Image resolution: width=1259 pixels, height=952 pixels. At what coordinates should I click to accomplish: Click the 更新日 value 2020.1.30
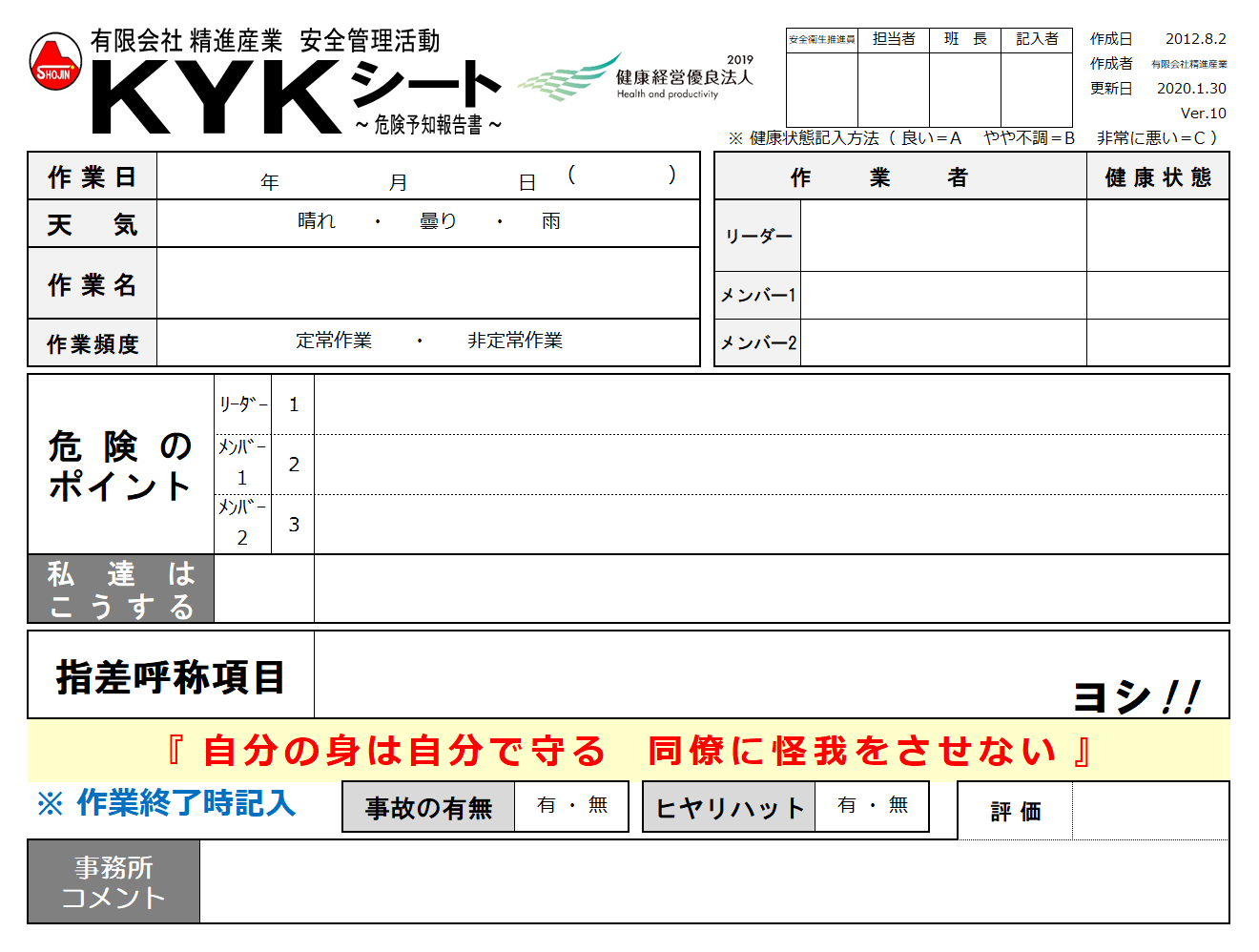point(1191,89)
